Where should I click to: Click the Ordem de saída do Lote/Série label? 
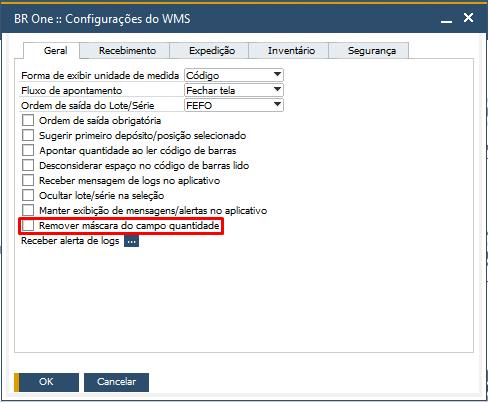[x=87, y=106]
